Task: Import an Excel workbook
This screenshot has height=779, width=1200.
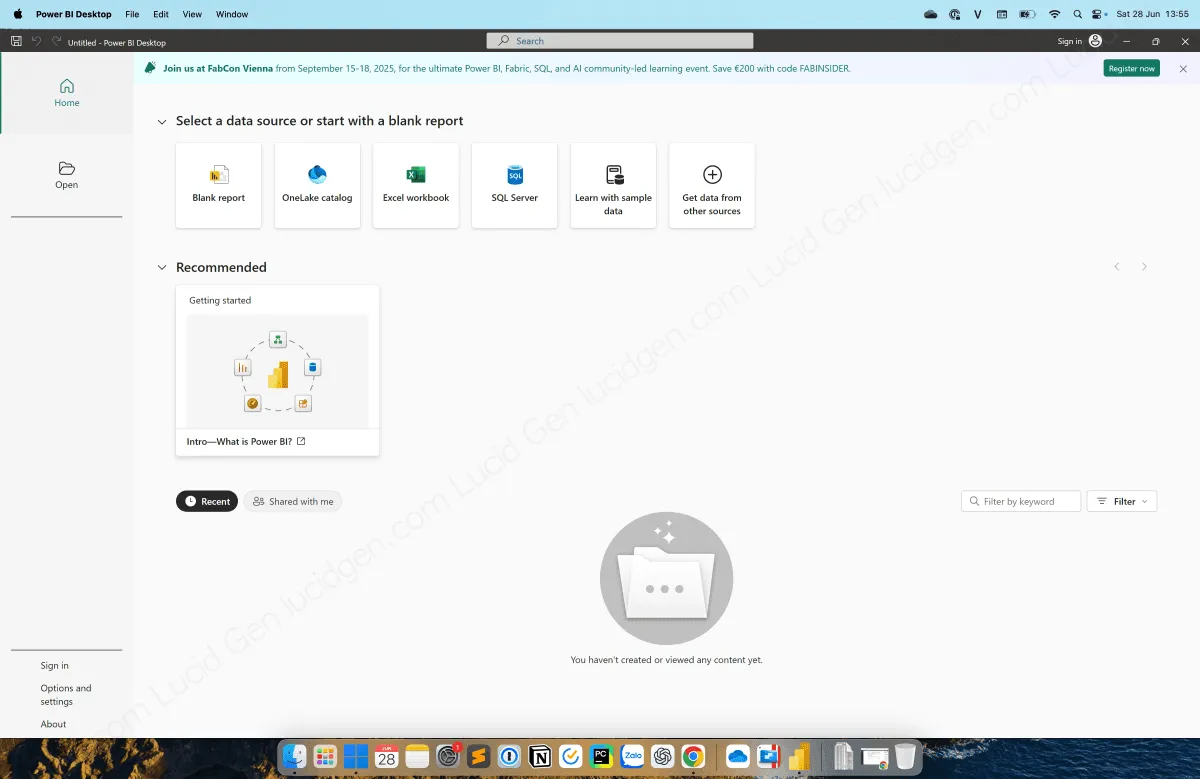Action: [415, 185]
